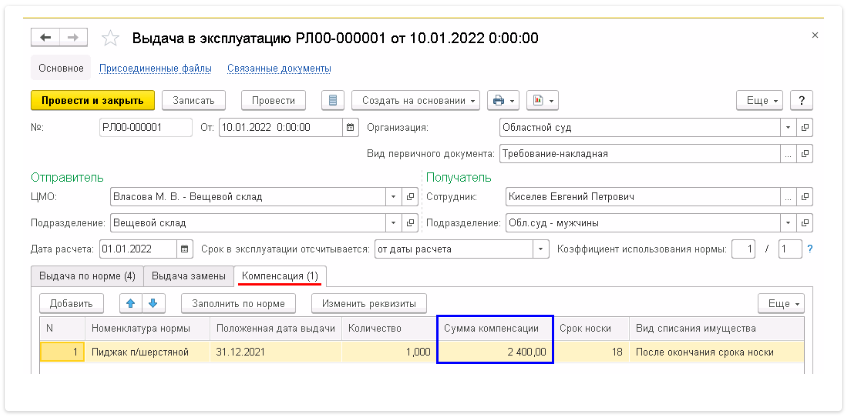Open the calendar picker next to document date

click(350, 128)
